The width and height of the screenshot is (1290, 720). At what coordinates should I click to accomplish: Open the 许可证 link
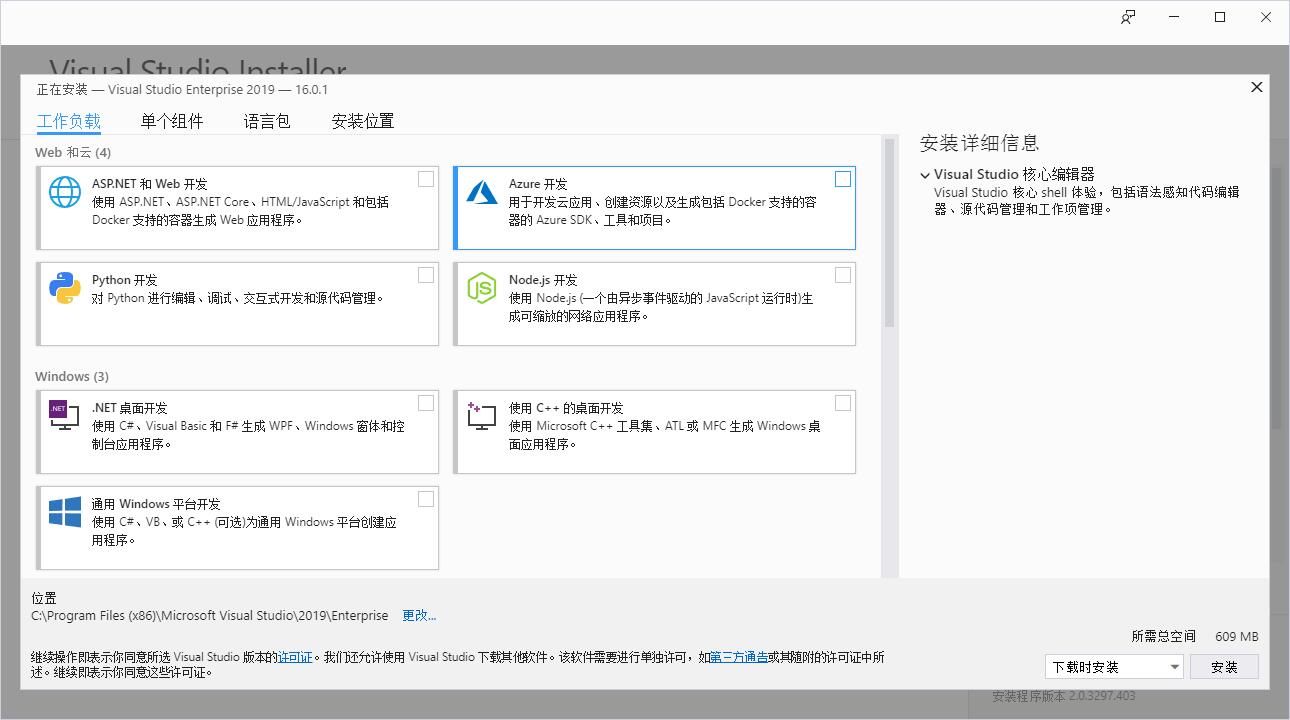(x=295, y=657)
